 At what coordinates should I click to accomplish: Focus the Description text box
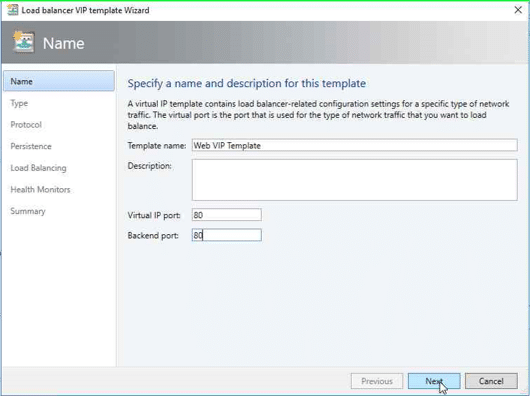pos(355,180)
